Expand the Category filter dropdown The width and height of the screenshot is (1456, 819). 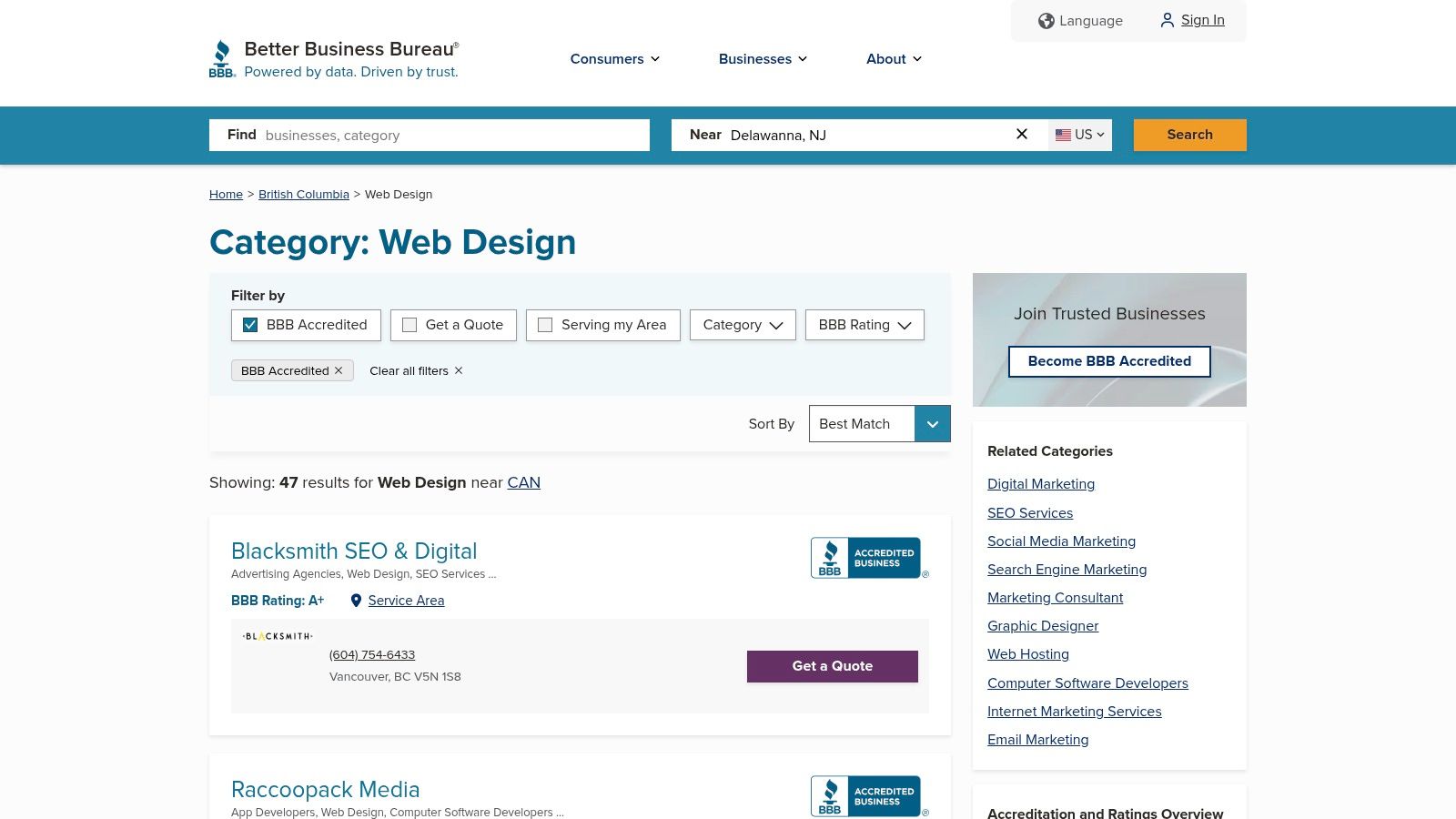(x=742, y=325)
